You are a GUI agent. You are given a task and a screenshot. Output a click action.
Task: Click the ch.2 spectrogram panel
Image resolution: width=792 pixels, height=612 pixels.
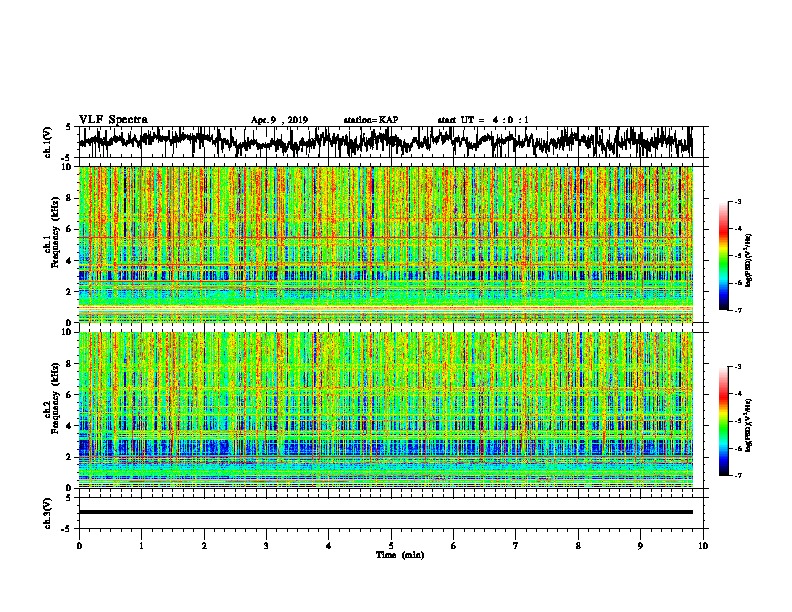pyautogui.click(x=385, y=410)
